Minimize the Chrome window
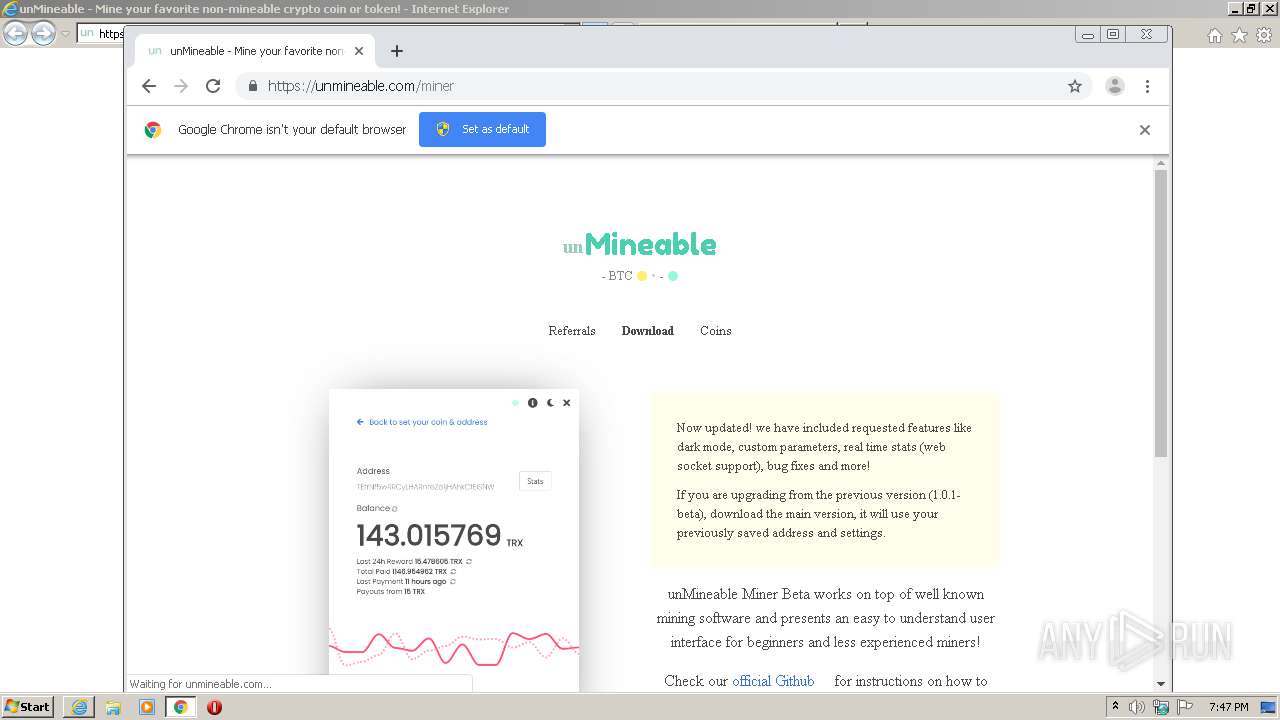Image resolution: width=1280 pixels, height=720 pixels. click(1088, 35)
